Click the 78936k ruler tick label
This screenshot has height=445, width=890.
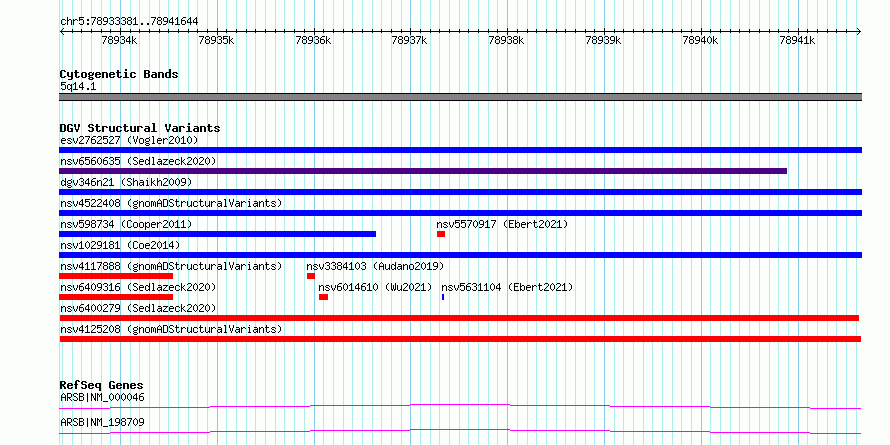(x=313, y=40)
